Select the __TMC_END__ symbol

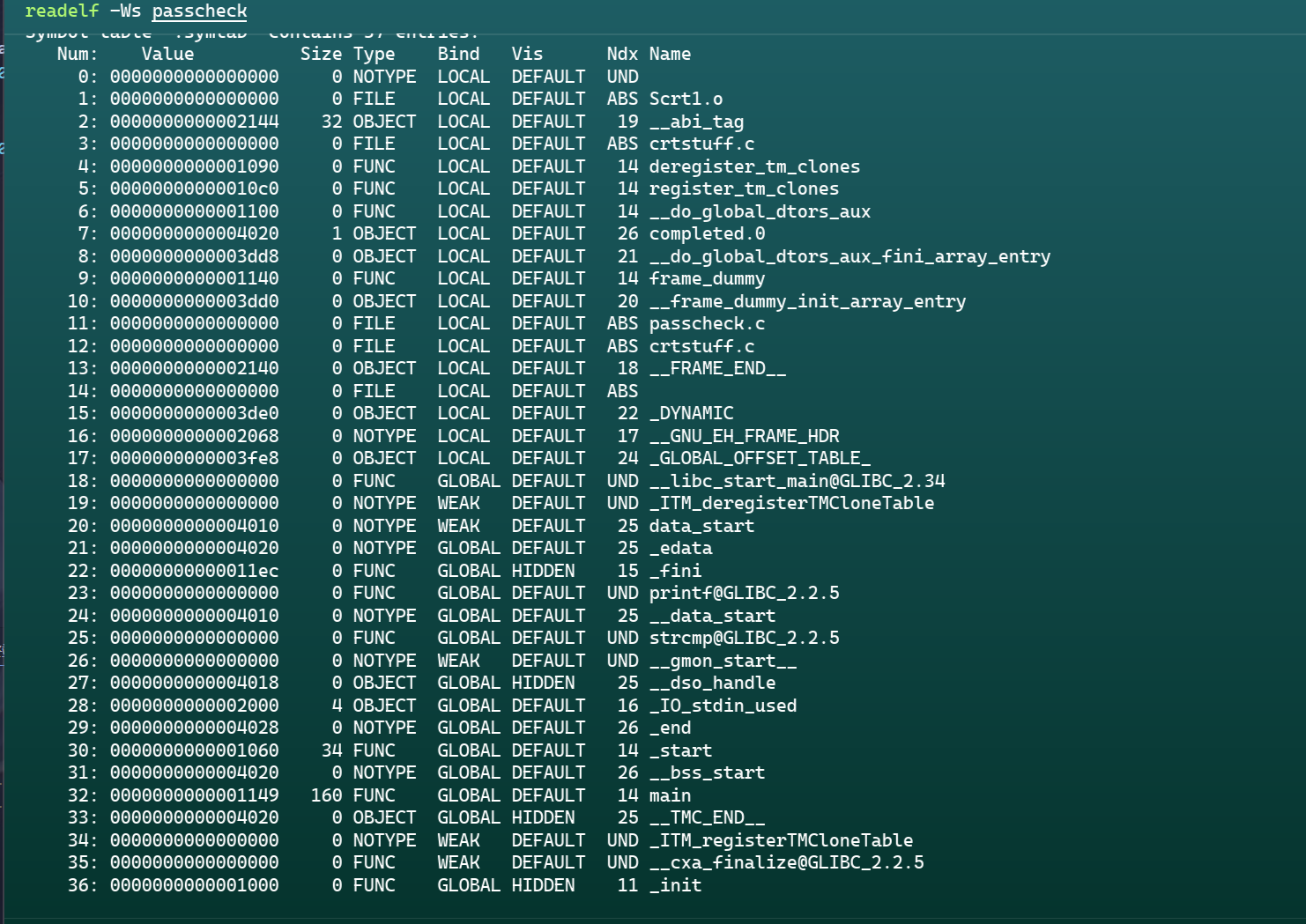click(x=707, y=818)
